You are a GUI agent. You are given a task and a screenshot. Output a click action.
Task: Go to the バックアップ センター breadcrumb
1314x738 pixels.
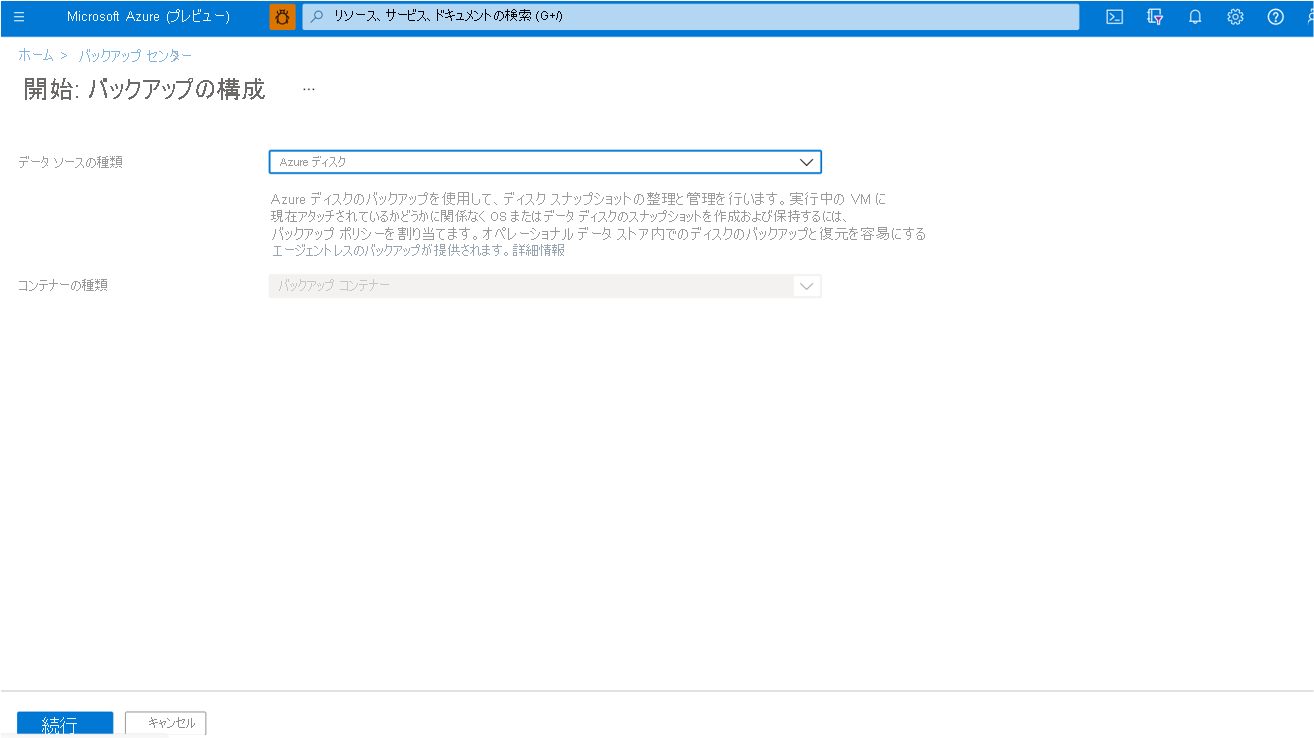tap(135, 55)
